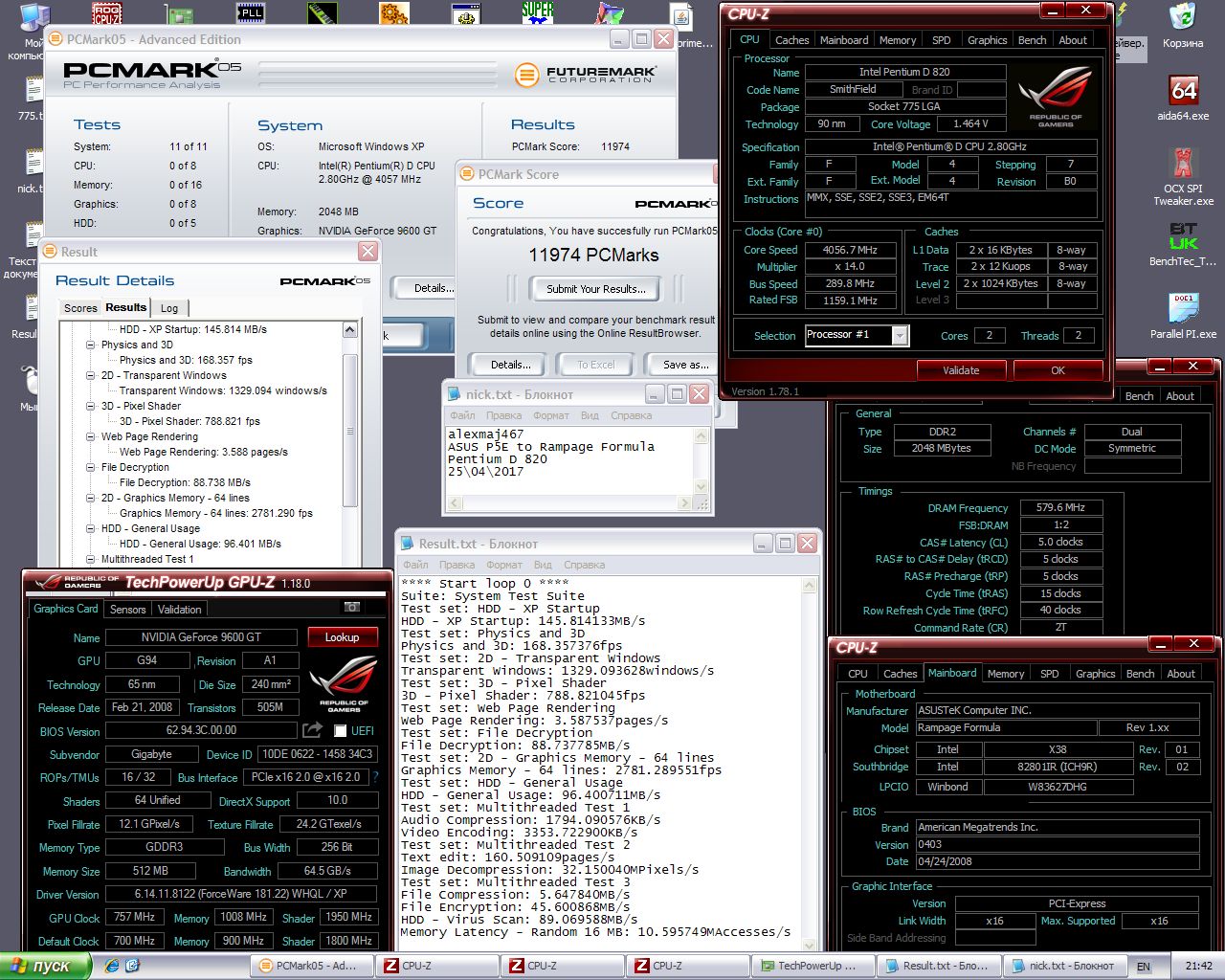1225x980 pixels.
Task: Collapse the HDD - General Usage node
Action: [x=91, y=528]
